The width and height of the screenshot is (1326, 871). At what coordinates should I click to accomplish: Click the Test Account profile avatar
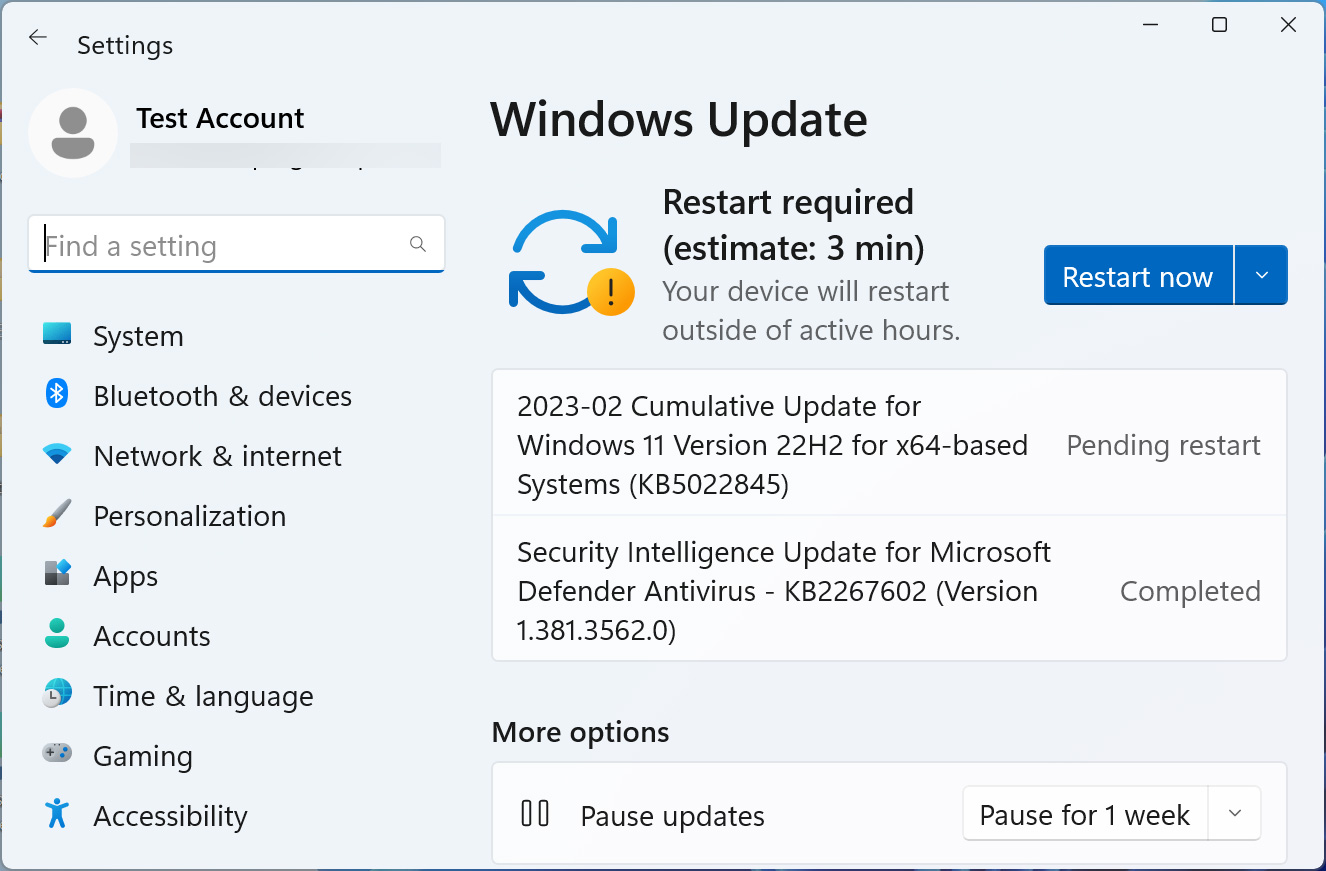(x=73, y=133)
